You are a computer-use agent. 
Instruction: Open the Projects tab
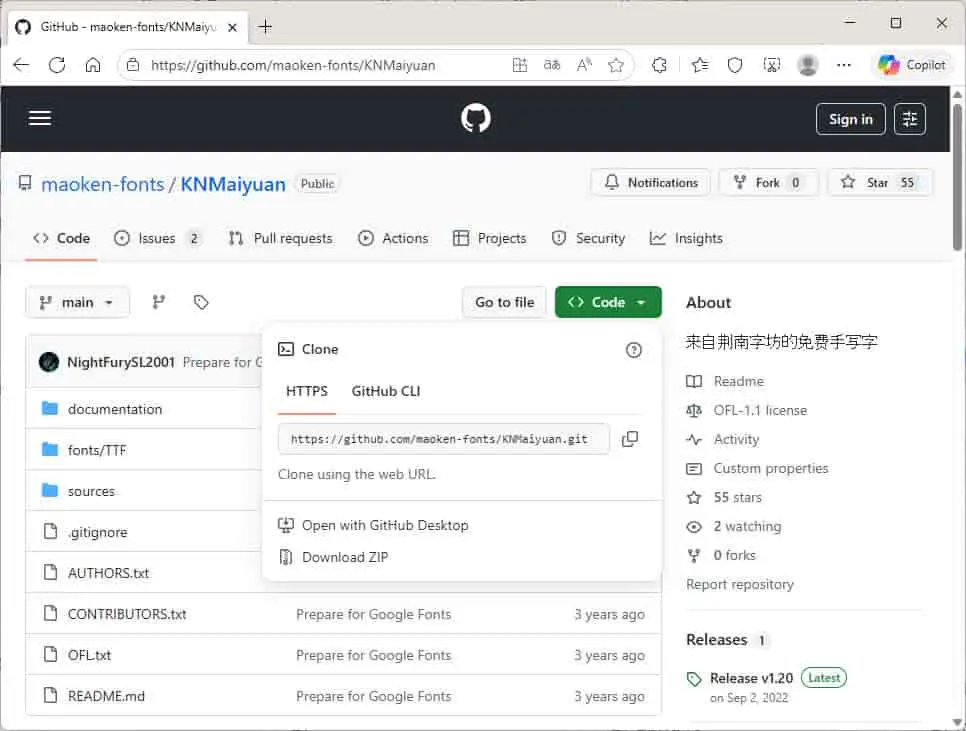pos(490,238)
